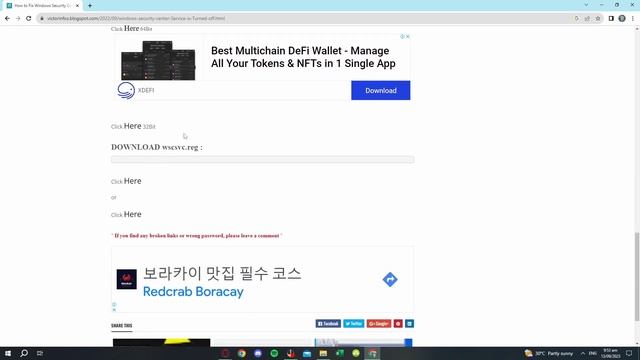The image size is (640, 360).
Task: Open Excel from the taskbar
Action: tap(340, 353)
